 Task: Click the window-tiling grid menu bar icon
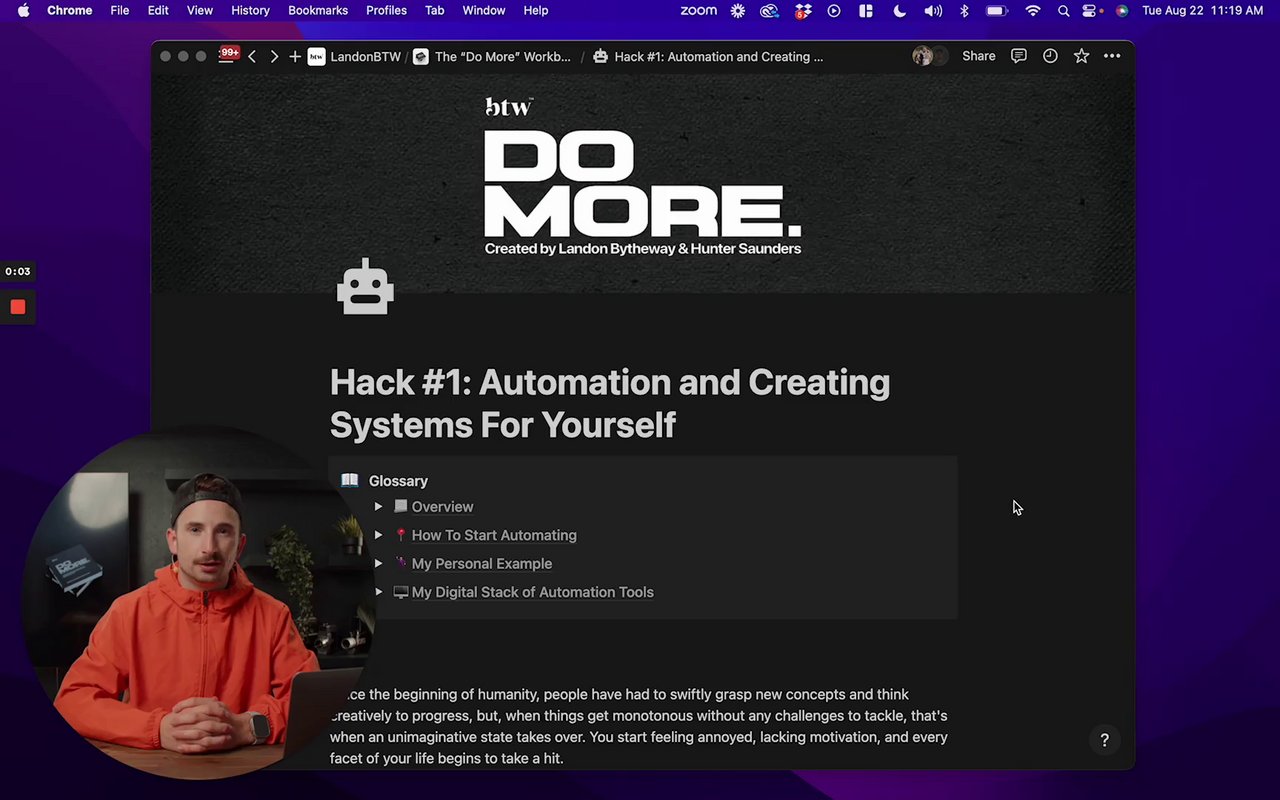pyautogui.click(x=866, y=10)
